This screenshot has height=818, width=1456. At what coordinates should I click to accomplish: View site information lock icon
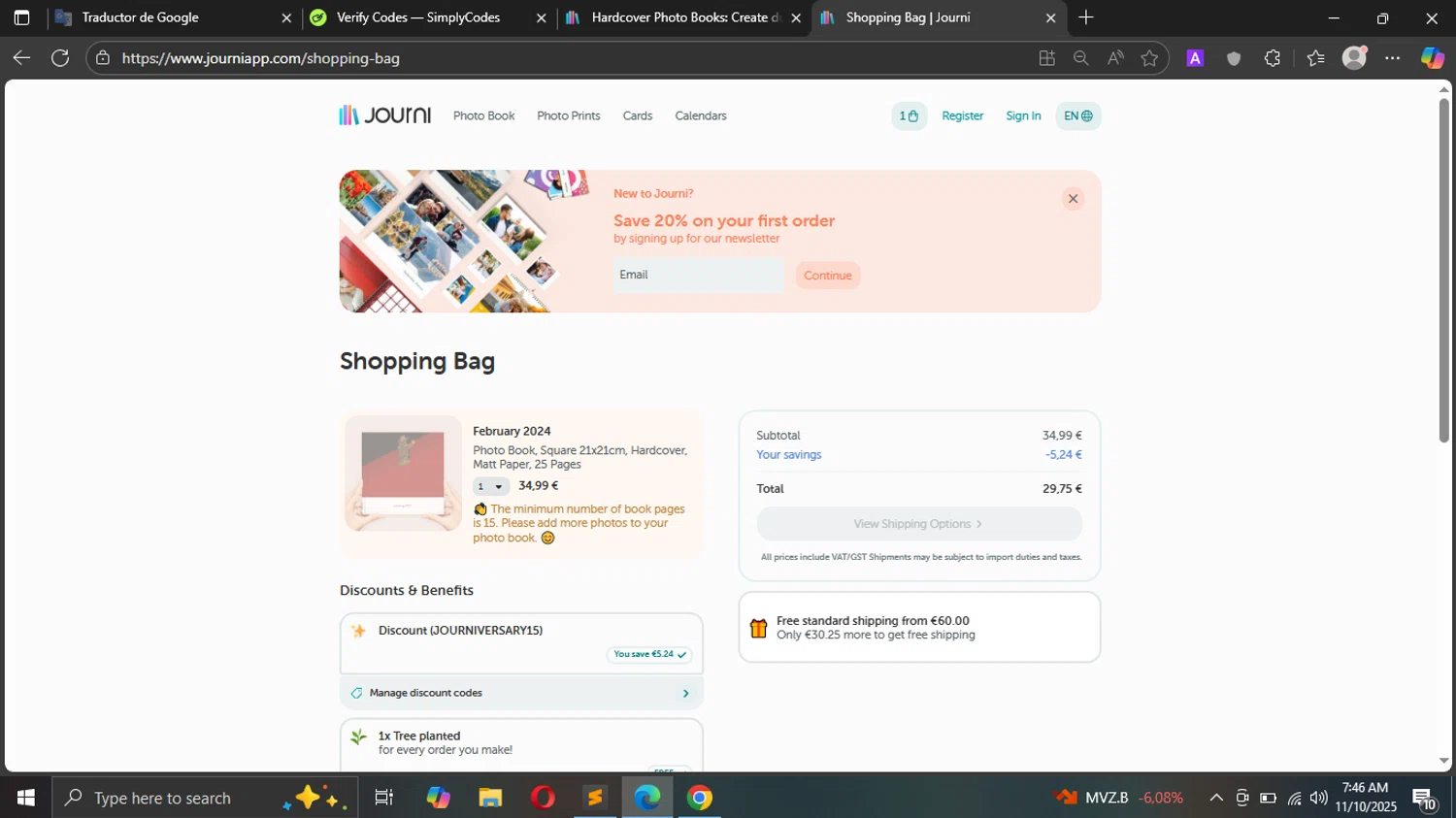tap(103, 58)
